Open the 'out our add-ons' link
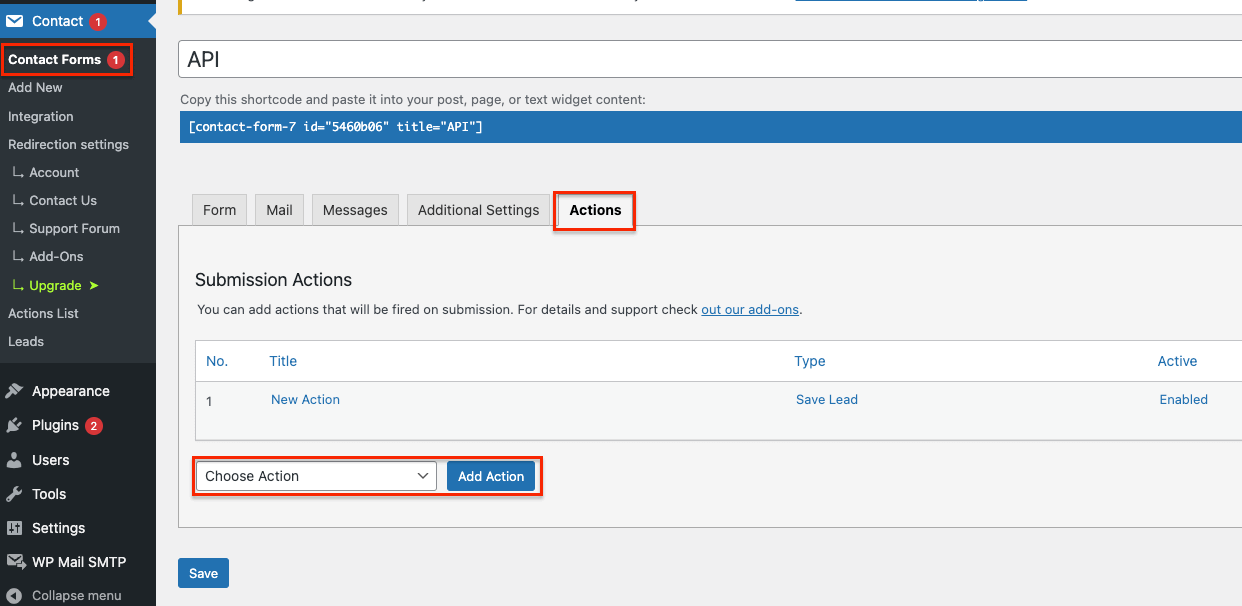The height and width of the screenshot is (606, 1242). tap(749, 310)
